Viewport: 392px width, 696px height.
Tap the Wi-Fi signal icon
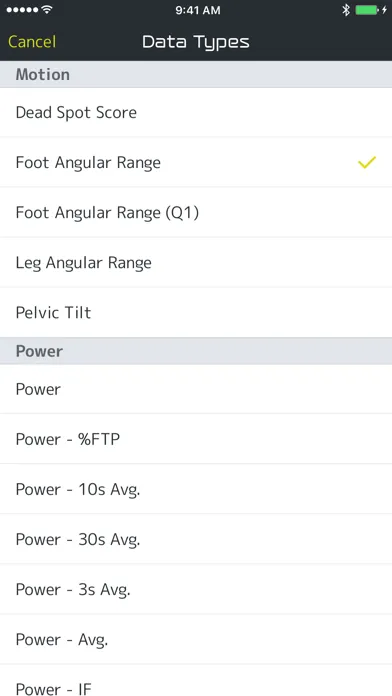coord(46,10)
